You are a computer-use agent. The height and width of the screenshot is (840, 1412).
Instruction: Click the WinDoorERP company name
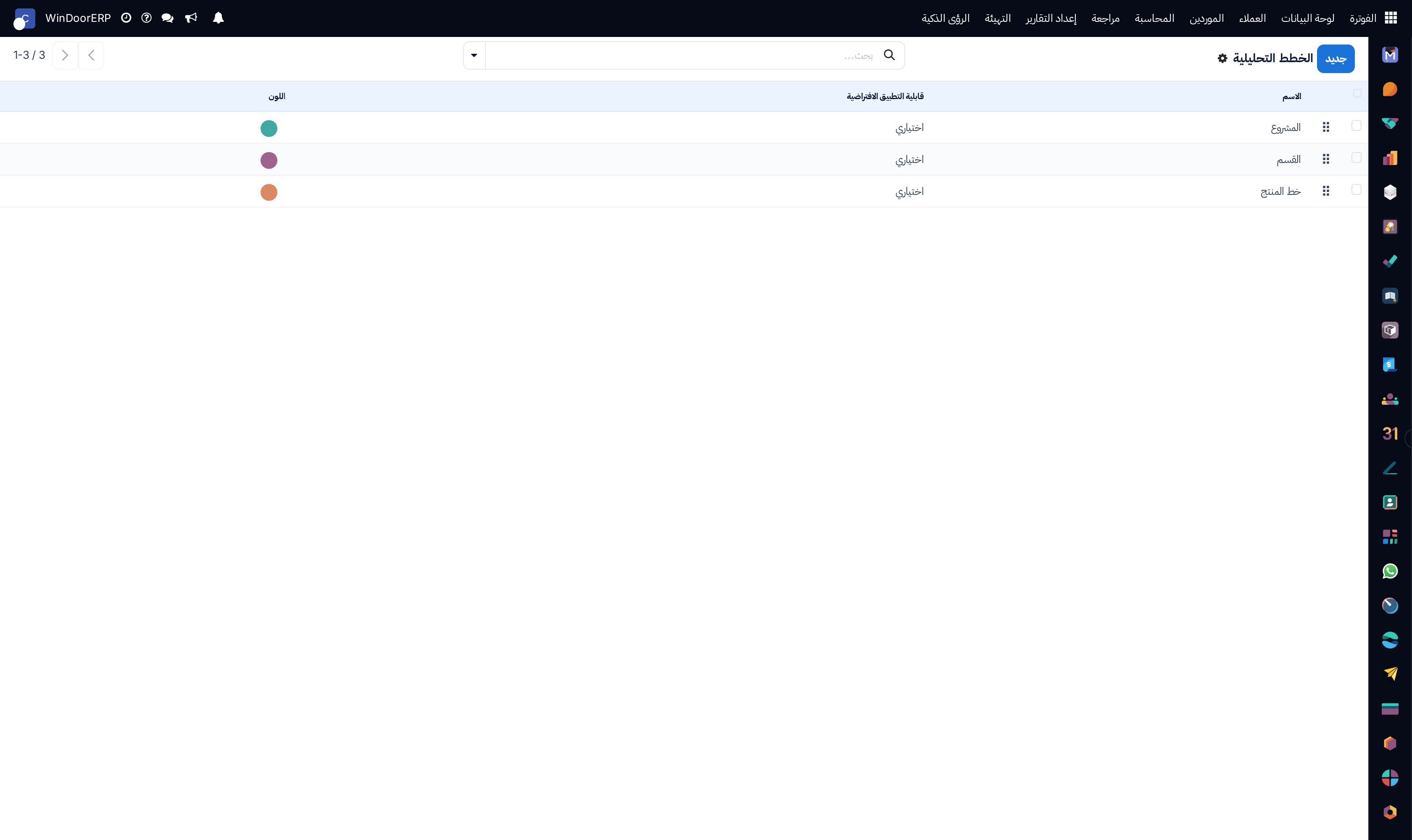point(78,18)
